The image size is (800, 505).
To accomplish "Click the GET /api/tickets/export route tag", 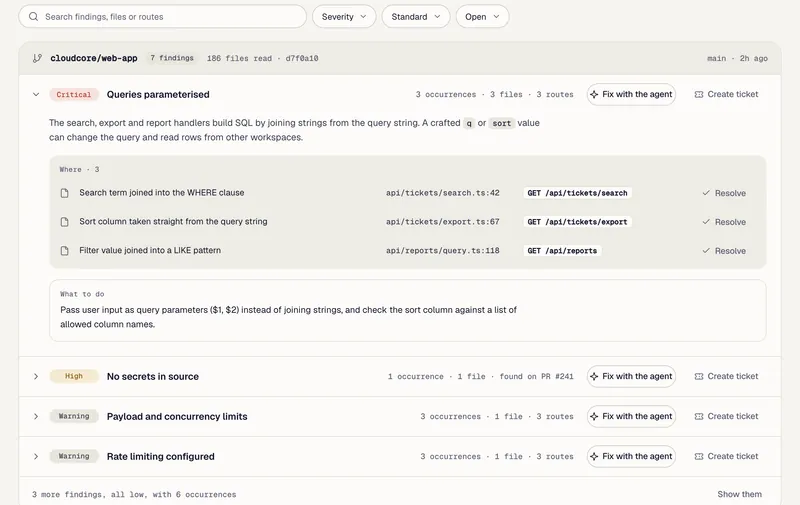I will [x=578, y=222].
